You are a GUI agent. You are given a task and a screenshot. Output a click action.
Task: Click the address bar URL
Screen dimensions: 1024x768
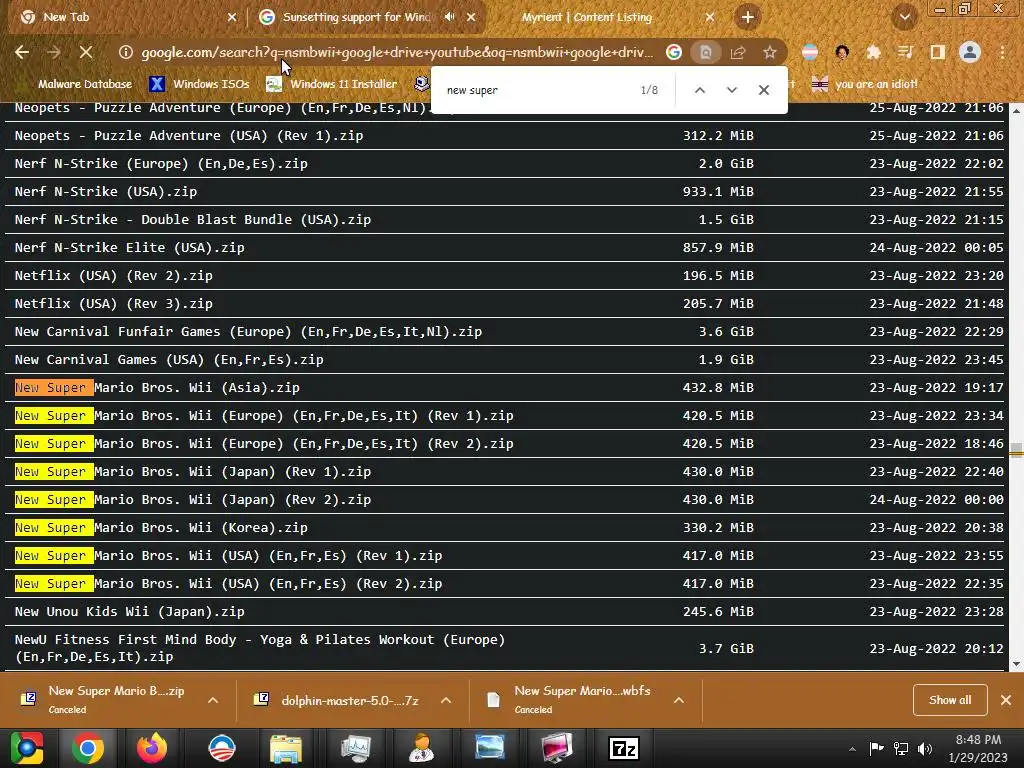[397, 52]
